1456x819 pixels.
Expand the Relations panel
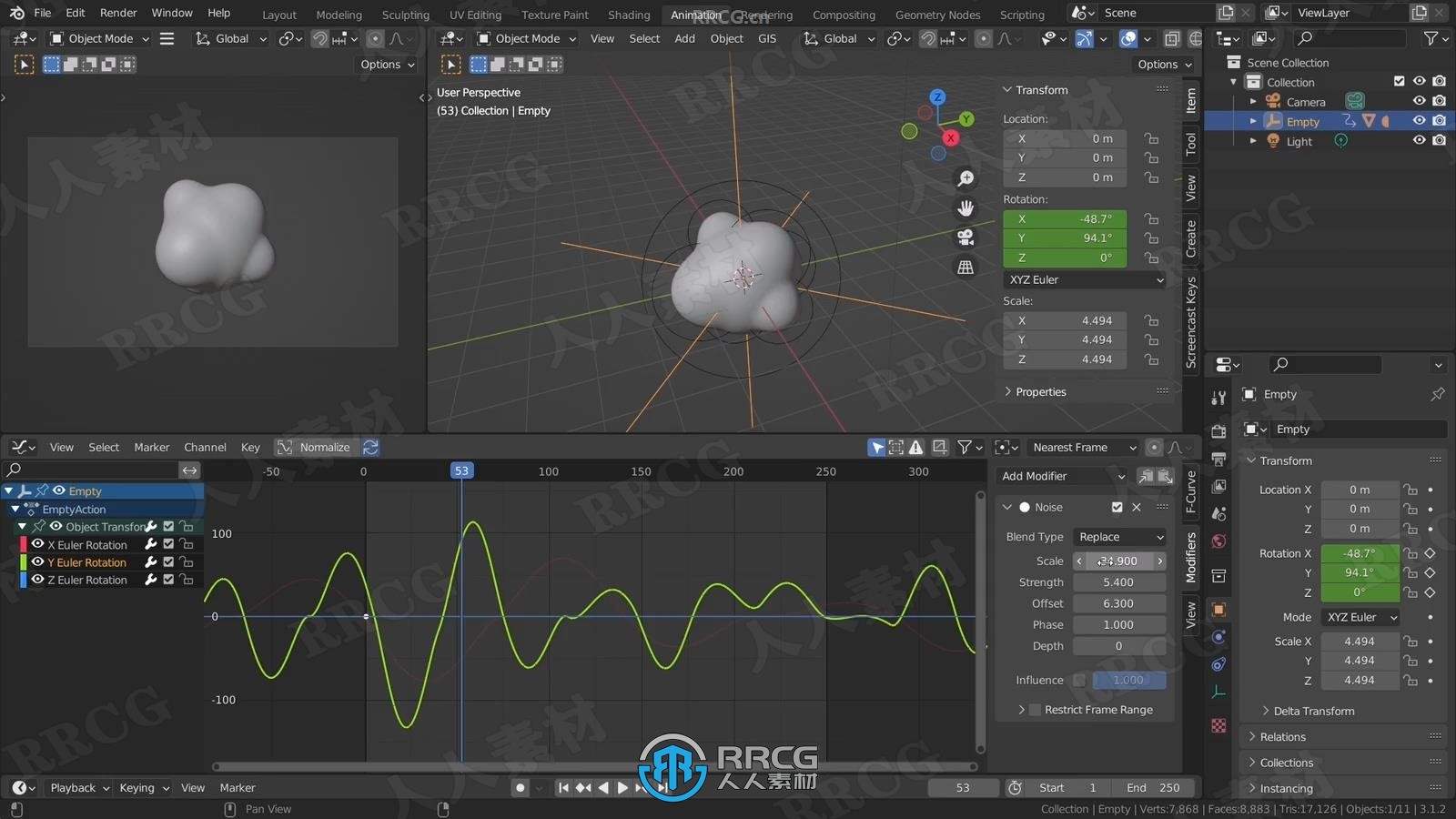tap(1282, 736)
